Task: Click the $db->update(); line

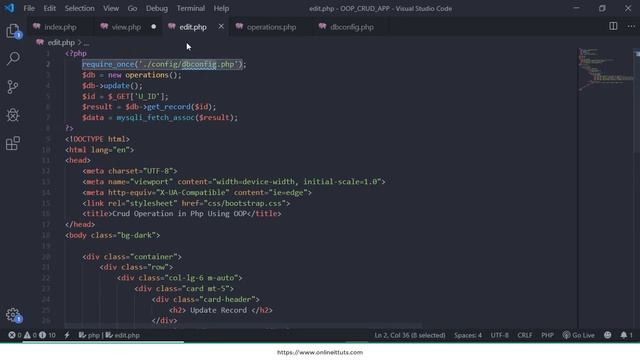Action: tap(112, 86)
